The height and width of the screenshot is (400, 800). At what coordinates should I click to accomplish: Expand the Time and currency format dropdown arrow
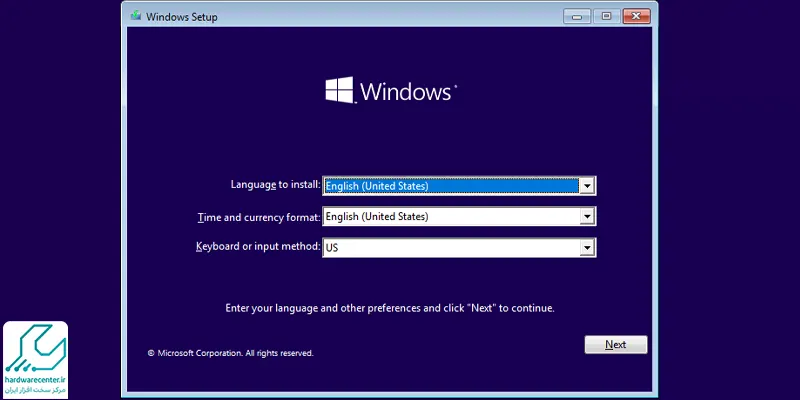point(587,217)
